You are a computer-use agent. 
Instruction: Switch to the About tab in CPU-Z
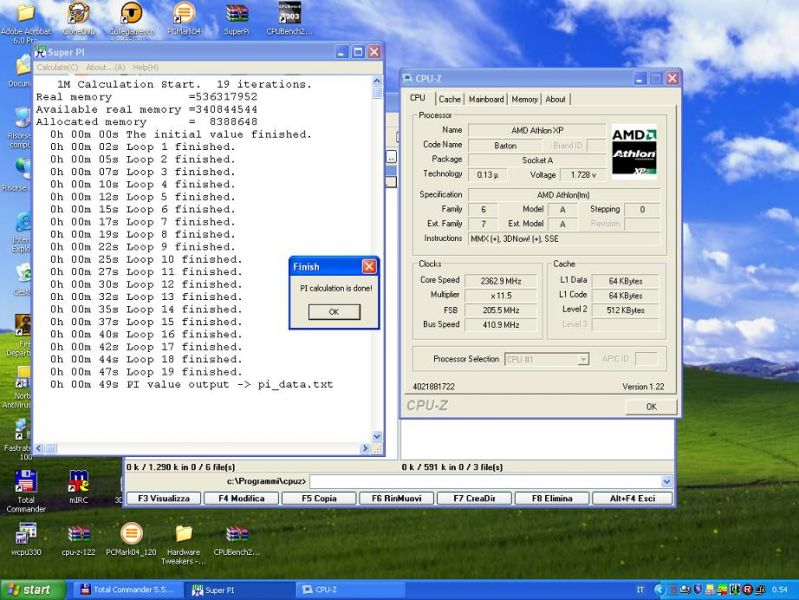pos(555,99)
